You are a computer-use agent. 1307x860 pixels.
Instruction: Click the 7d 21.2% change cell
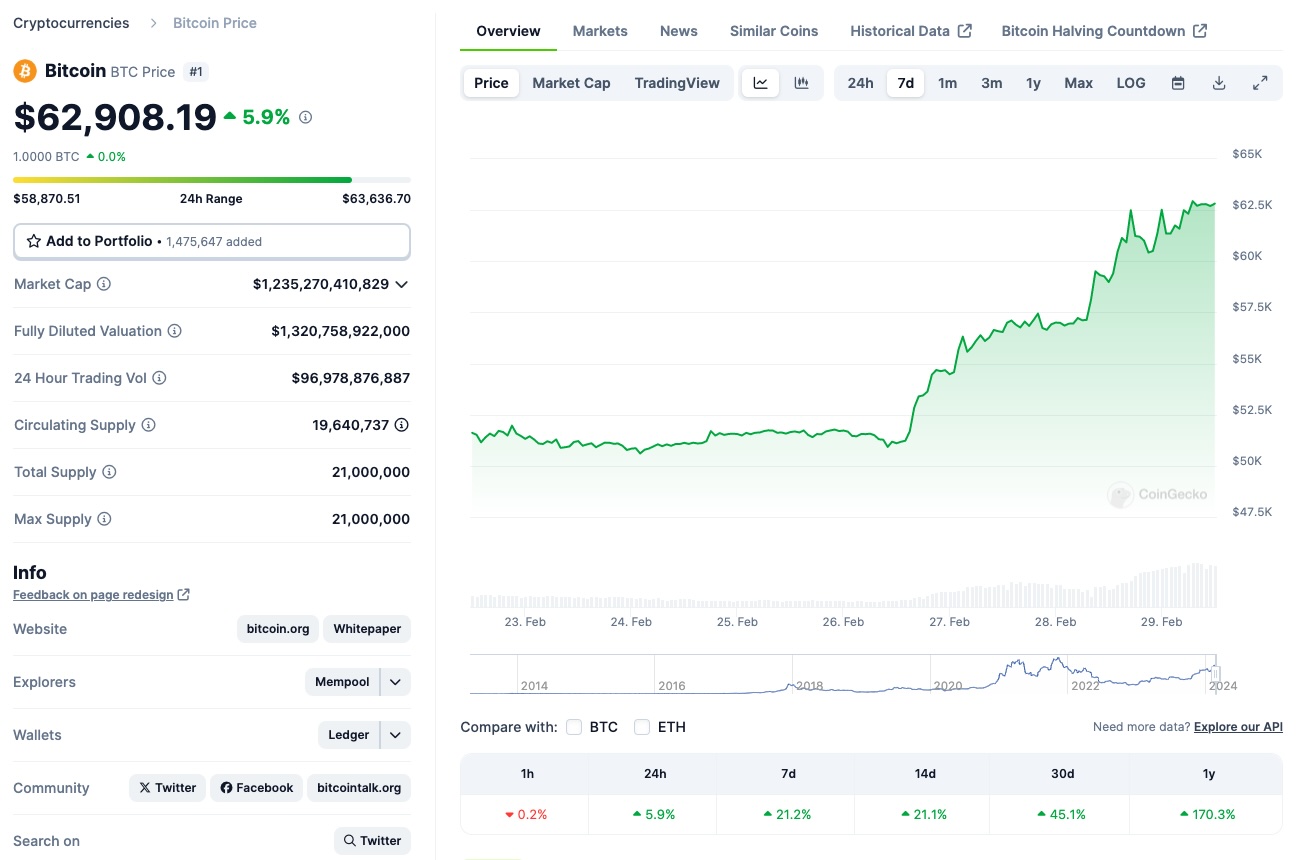[788, 814]
